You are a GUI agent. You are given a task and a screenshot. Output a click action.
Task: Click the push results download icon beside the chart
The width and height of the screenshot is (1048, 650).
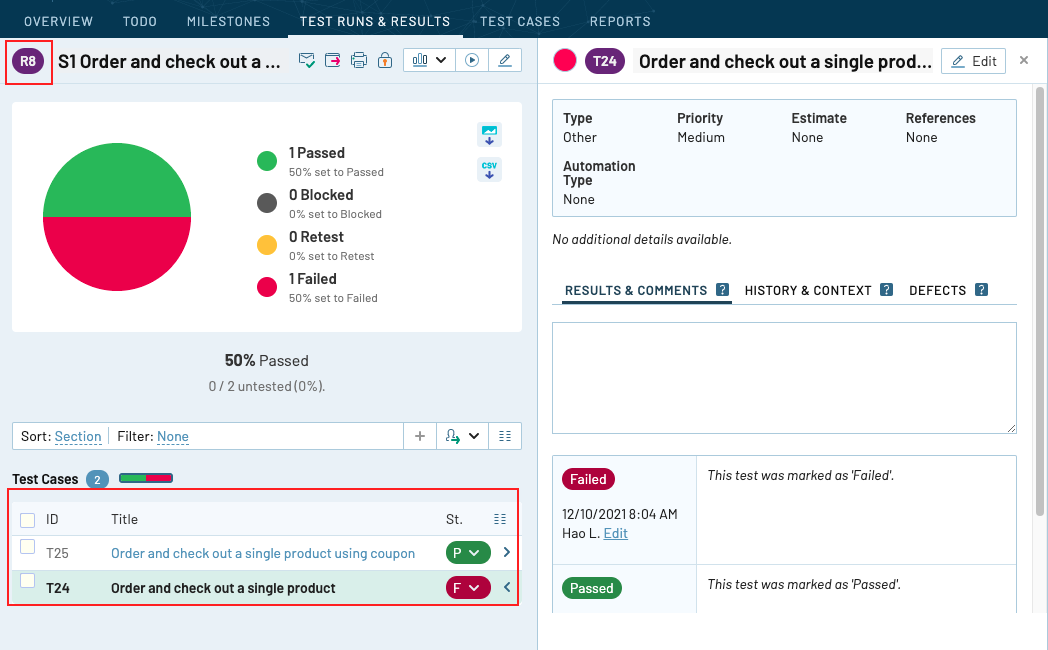(x=489, y=135)
